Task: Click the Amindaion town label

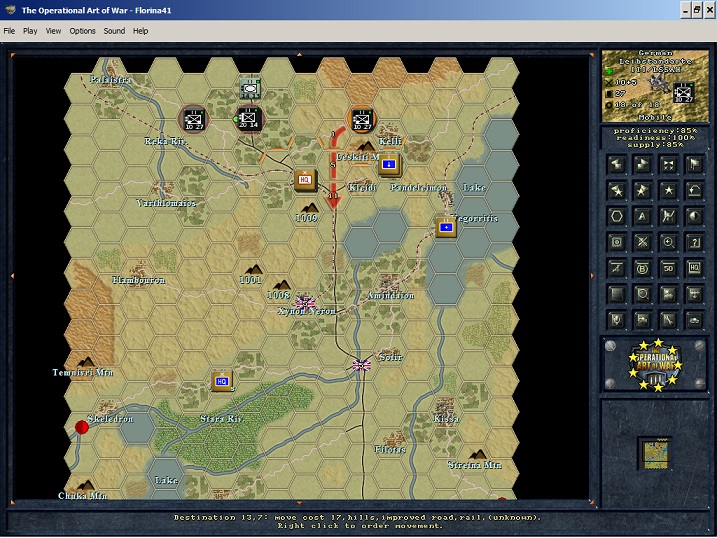Action: pos(391,296)
